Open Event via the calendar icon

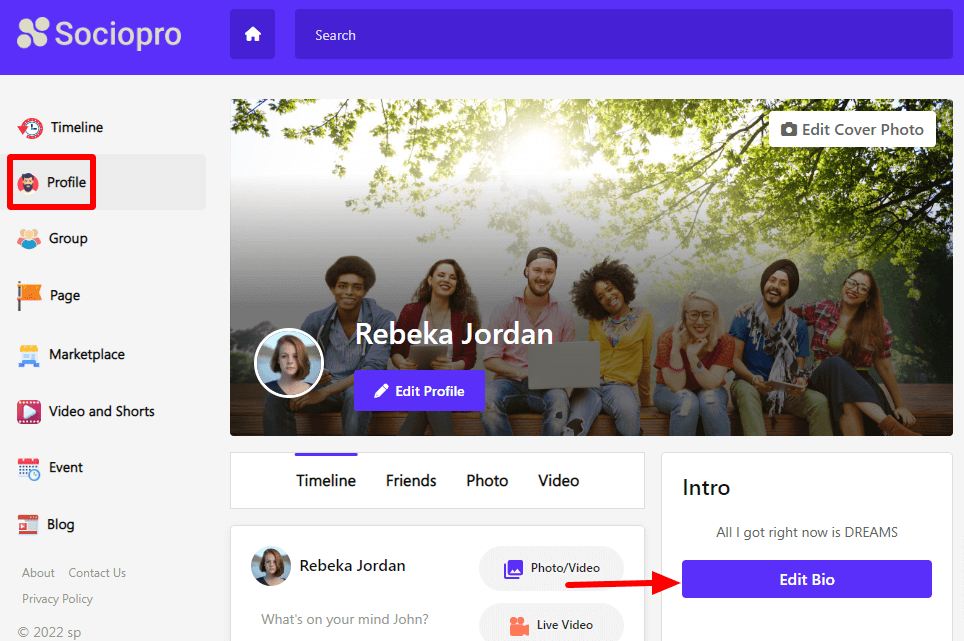tap(30, 468)
